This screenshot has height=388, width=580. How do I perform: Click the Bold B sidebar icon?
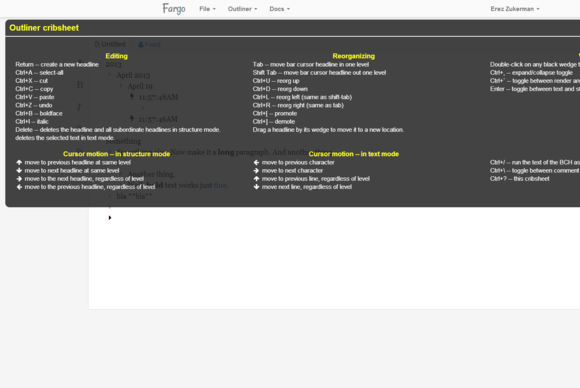tap(80, 85)
